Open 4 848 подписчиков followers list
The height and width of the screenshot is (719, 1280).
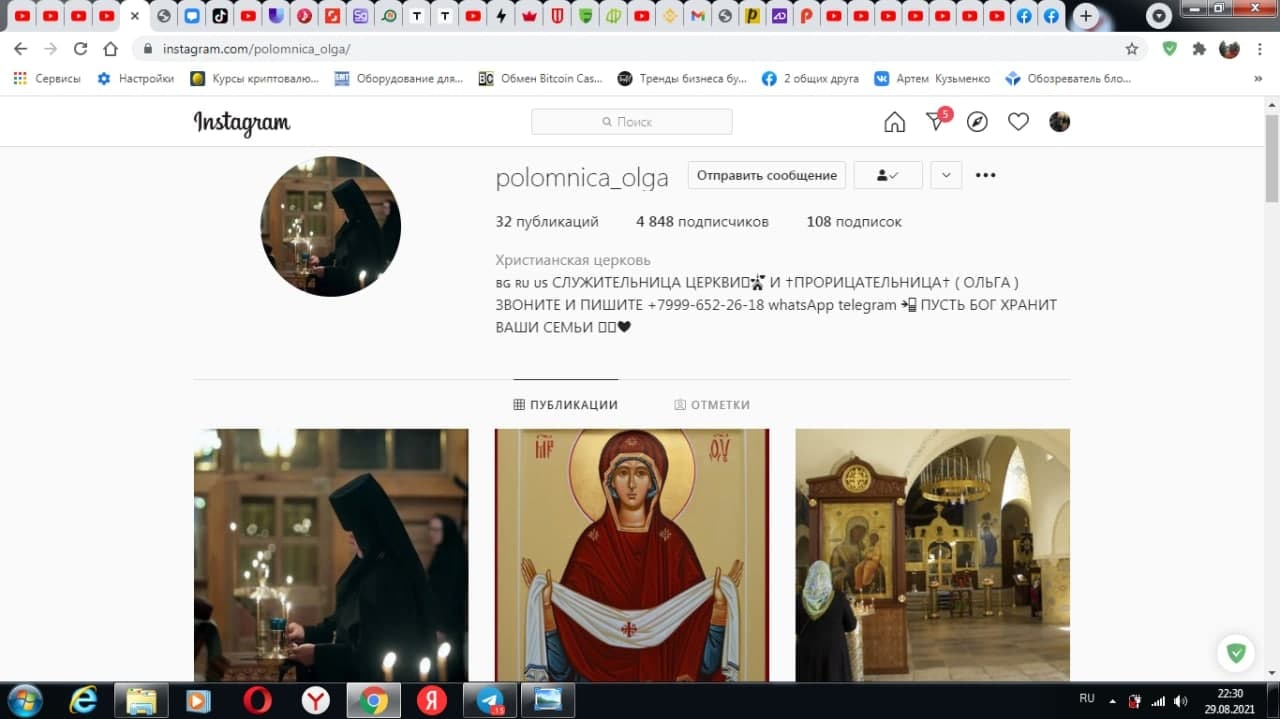(x=702, y=222)
